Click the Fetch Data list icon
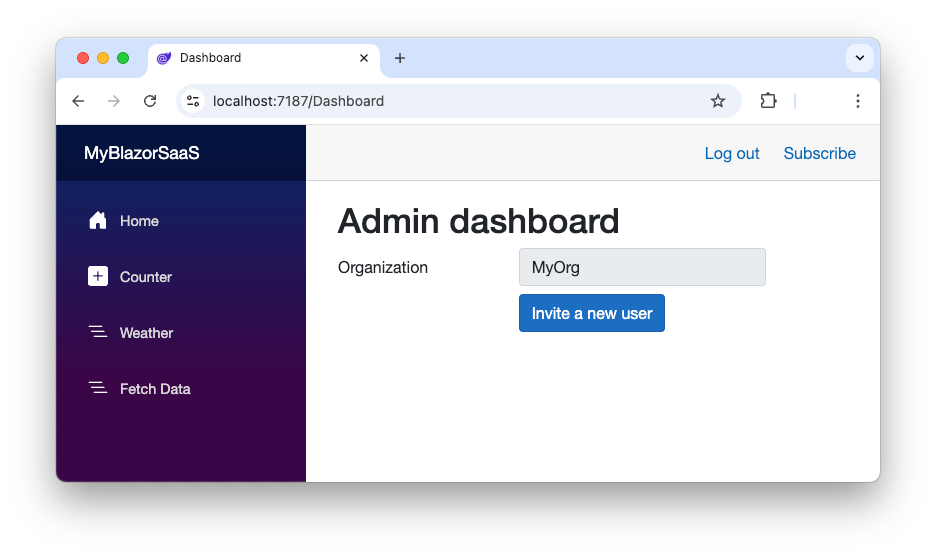Image resolution: width=936 pixels, height=556 pixels. [x=98, y=388]
